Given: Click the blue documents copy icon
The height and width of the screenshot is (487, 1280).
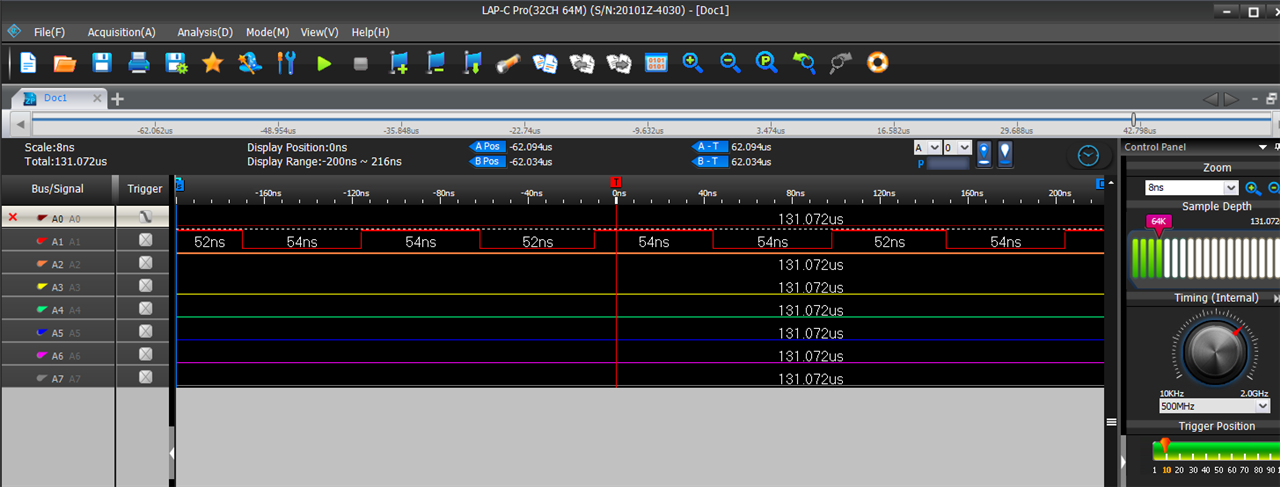Looking at the screenshot, I should pos(545,63).
